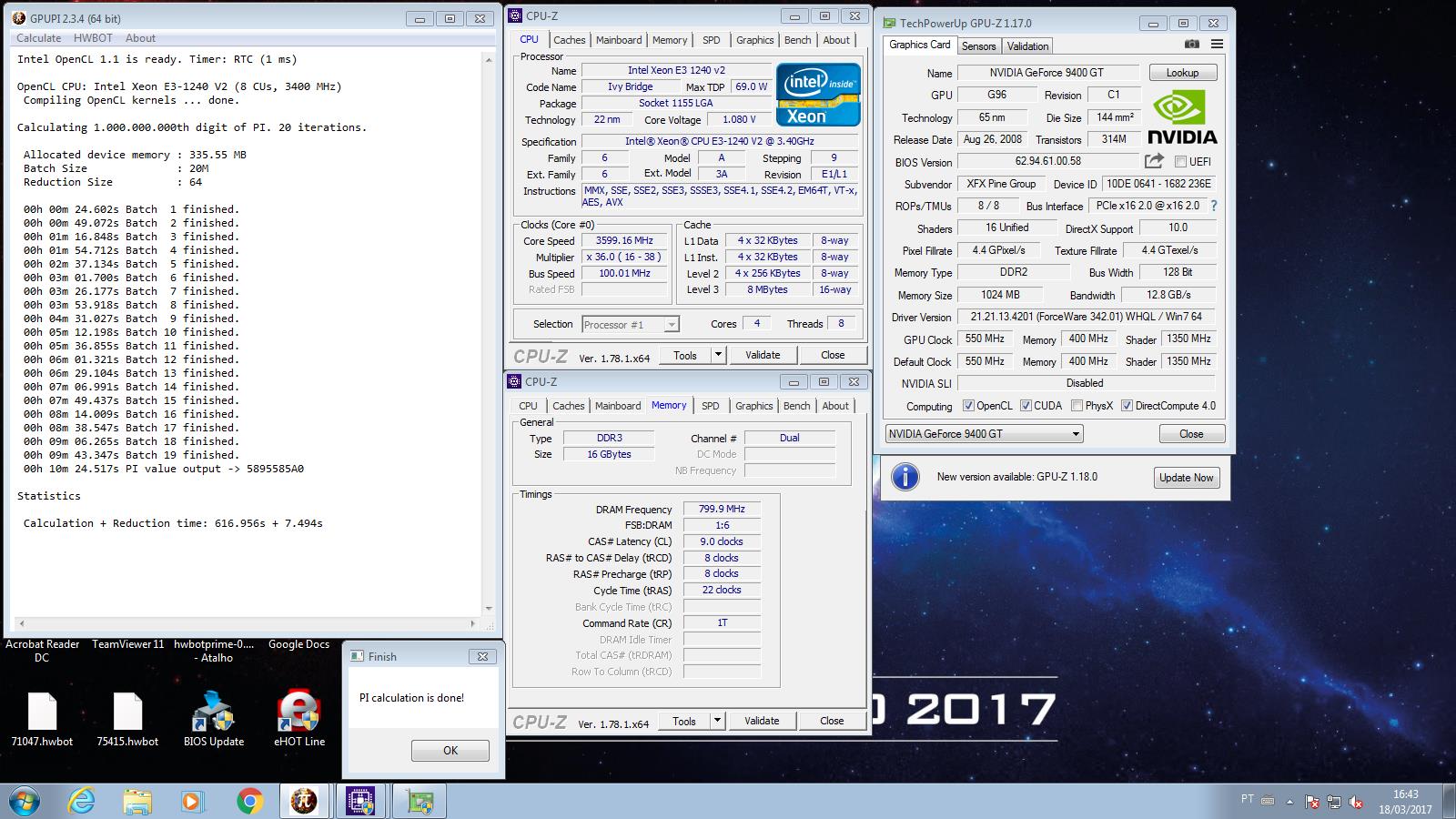Open Action Center flag in system tray
Image resolution: width=1456 pixels, height=819 pixels.
coord(1311,802)
